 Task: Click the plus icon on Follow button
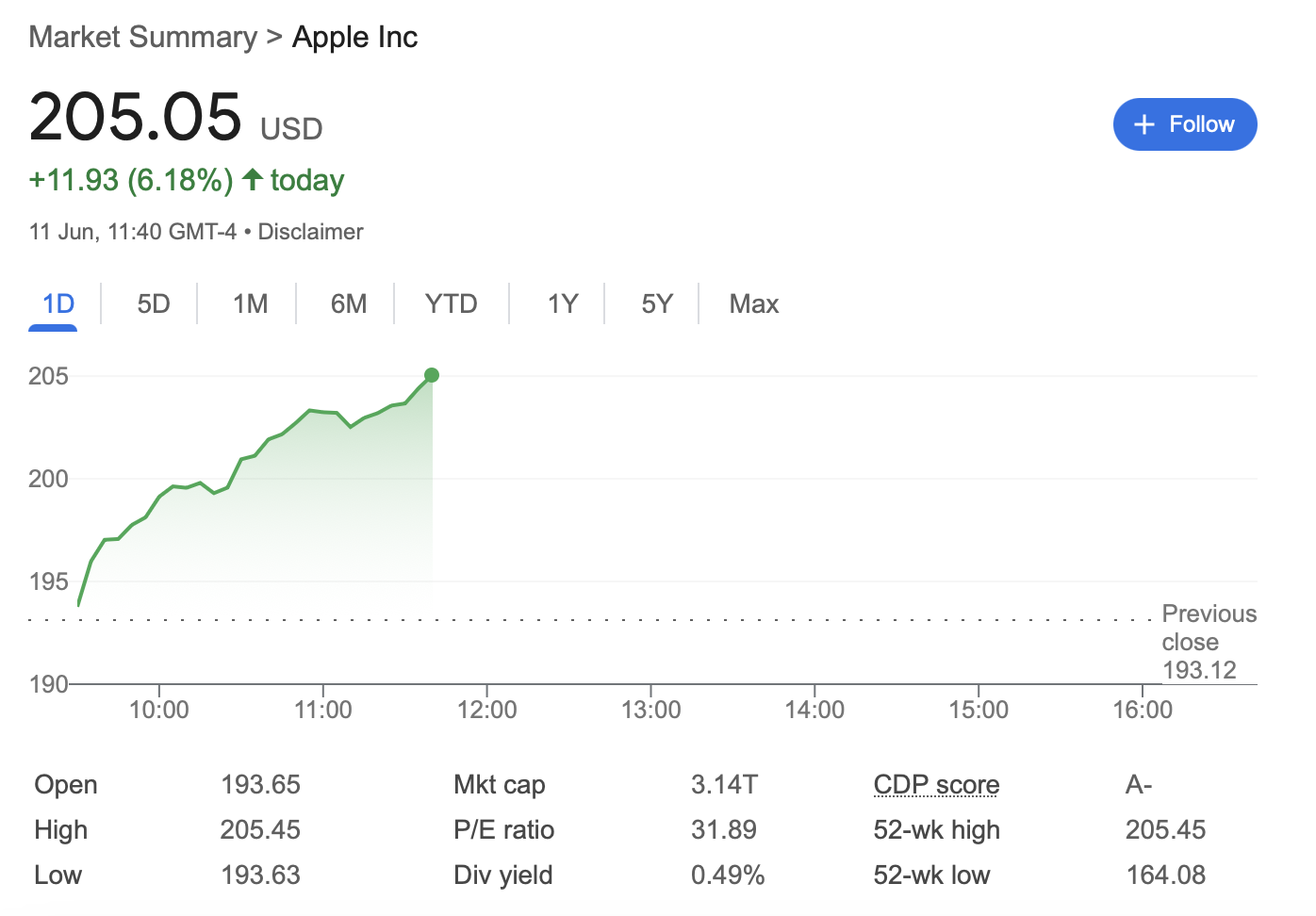tap(1144, 123)
